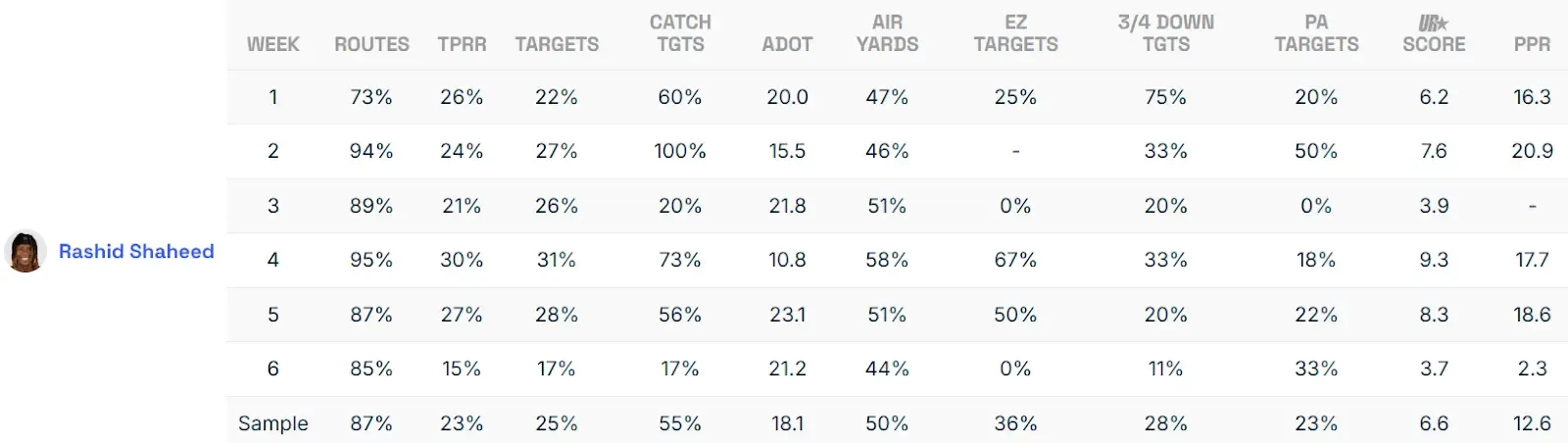The width and height of the screenshot is (1568, 443).
Task: Select the Sample summary row label
Action: (273, 423)
